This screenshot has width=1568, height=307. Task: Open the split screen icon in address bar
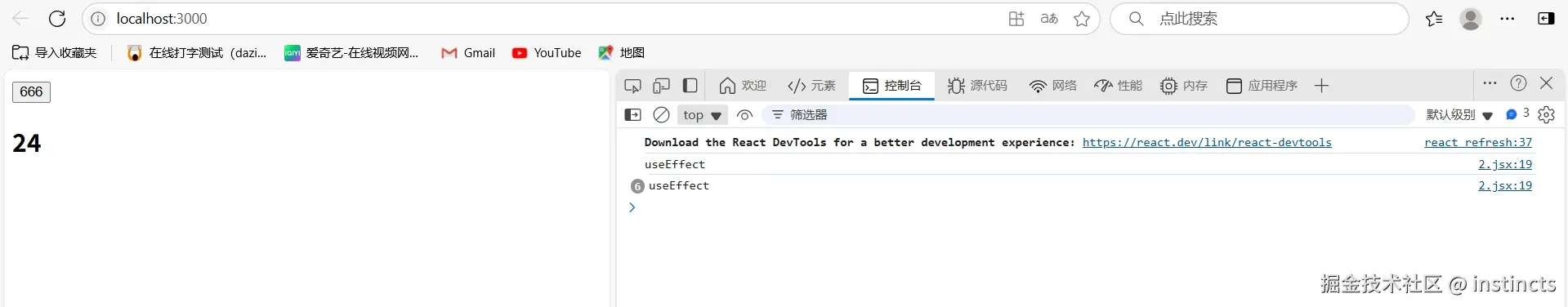click(x=1016, y=19)
